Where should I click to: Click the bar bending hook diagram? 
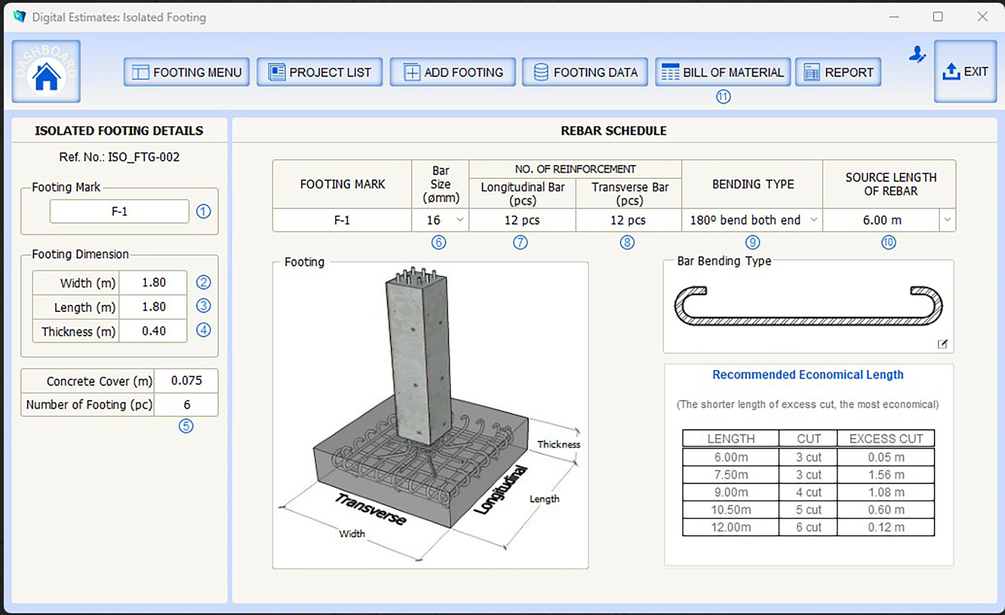[808, 306]
